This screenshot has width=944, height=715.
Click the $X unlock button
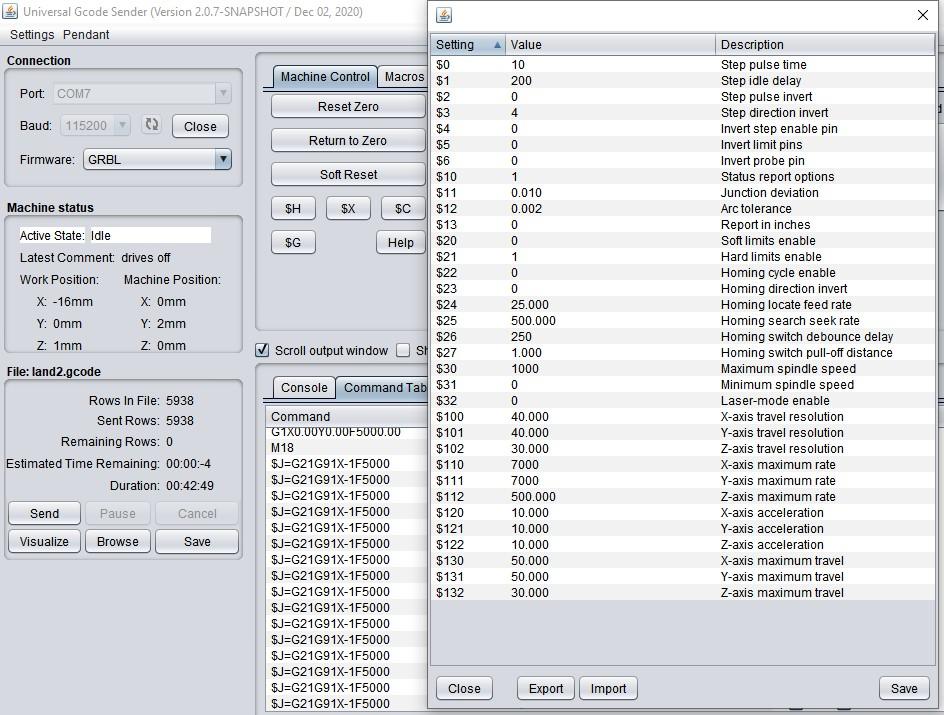(x=348, y=208)
